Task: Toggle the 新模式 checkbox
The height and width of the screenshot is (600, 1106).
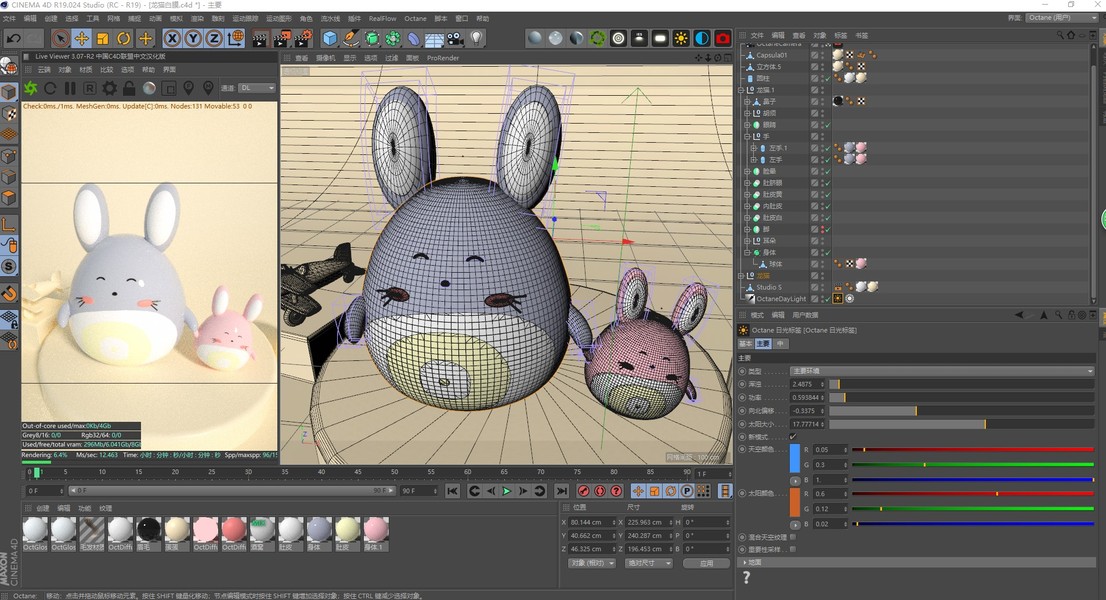Action: coord(793,436)
